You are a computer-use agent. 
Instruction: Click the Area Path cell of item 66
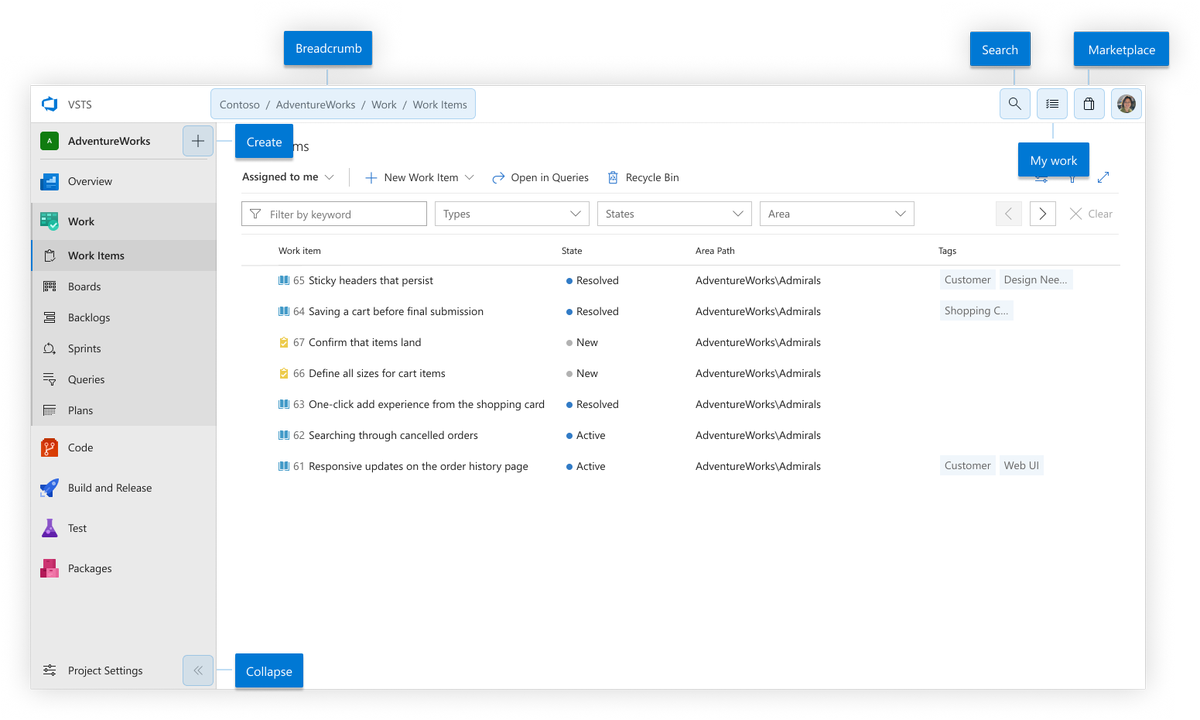(758, 373)
